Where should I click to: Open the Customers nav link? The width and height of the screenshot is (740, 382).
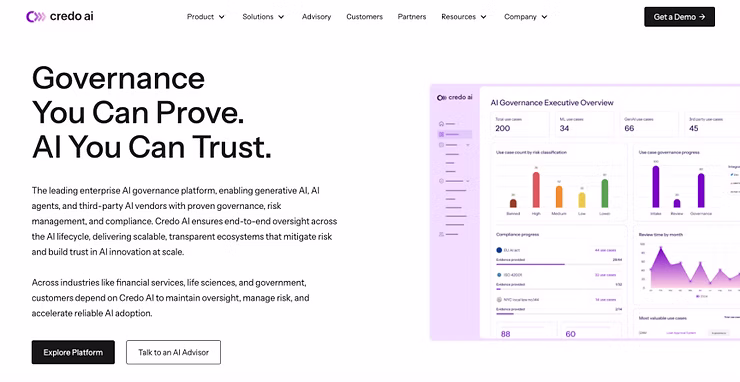[x=364, y=17]
